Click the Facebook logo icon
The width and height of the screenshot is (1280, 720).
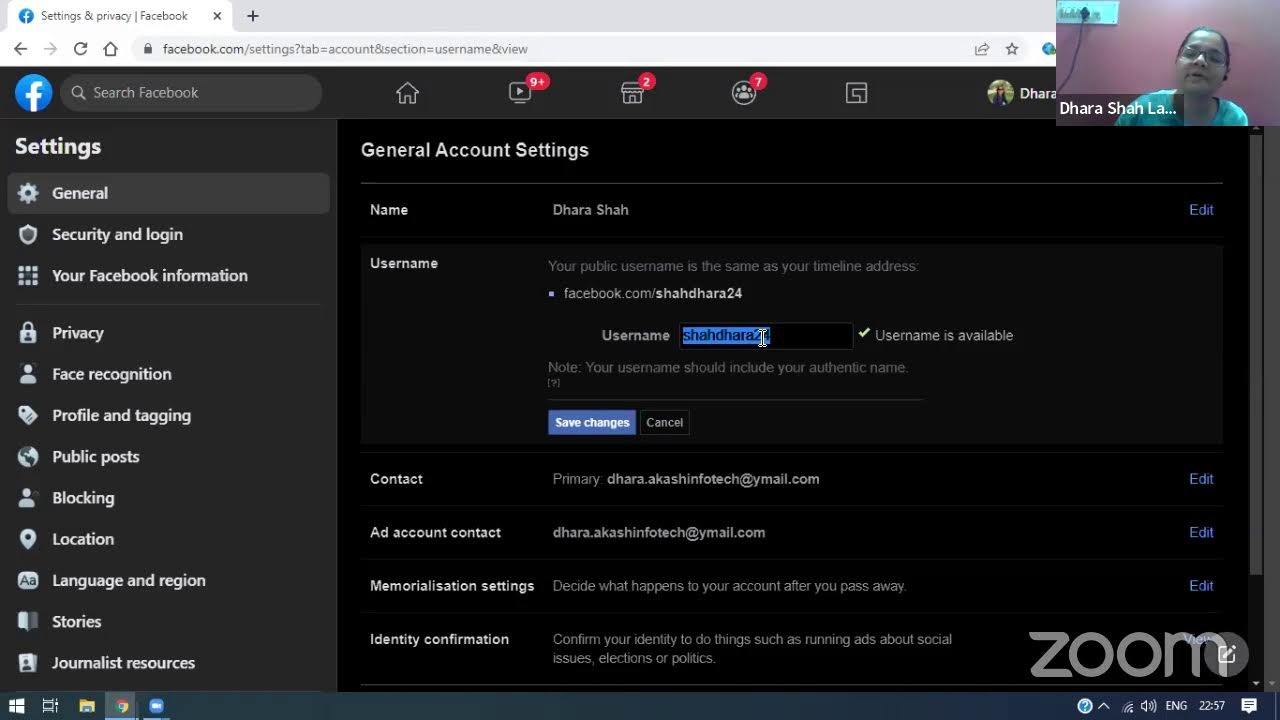33,93
